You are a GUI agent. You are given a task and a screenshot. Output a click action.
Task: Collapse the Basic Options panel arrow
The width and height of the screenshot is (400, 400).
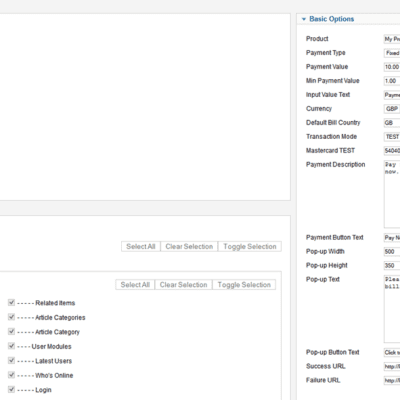tap(304, 19)
